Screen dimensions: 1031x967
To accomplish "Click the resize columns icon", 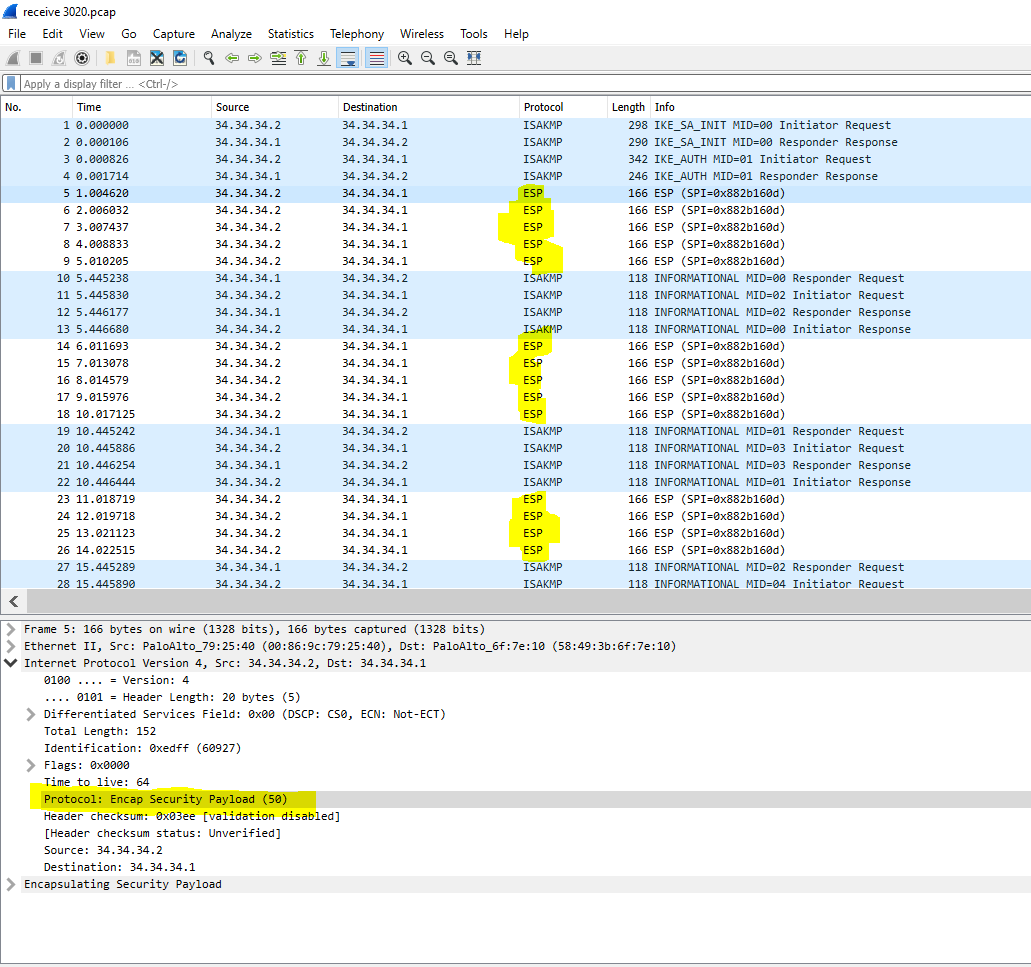I will 474,58.
